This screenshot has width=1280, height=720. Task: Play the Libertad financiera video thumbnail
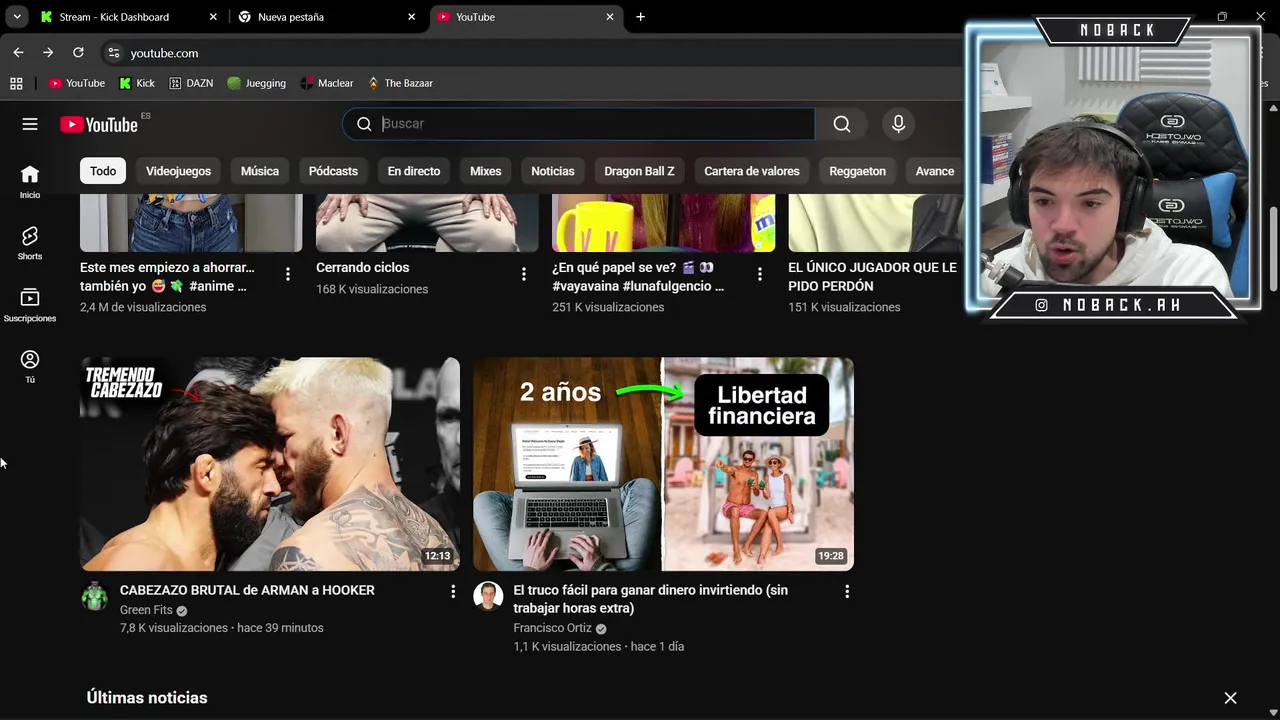pos(663,464)
